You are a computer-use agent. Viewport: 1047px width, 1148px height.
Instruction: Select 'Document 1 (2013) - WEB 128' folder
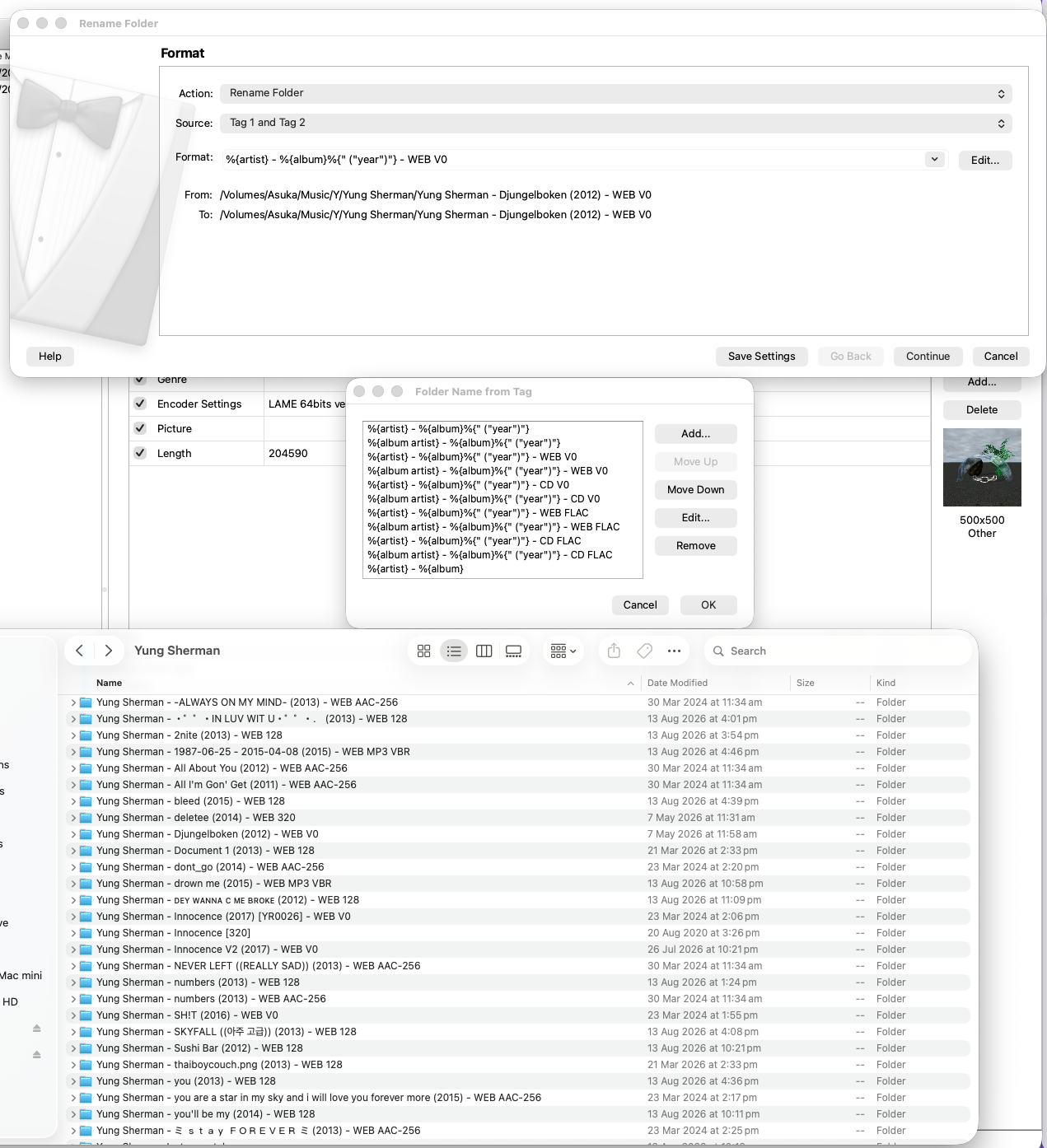[518, 851]
